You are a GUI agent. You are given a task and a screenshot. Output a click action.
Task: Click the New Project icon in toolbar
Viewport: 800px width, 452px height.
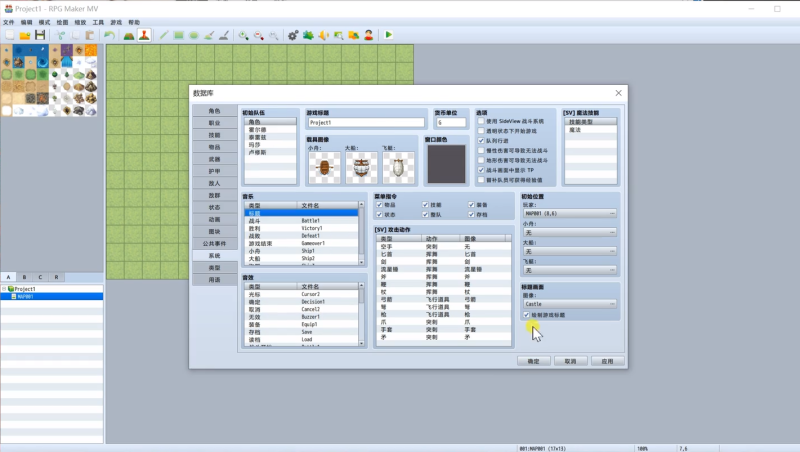coord(10,35)
